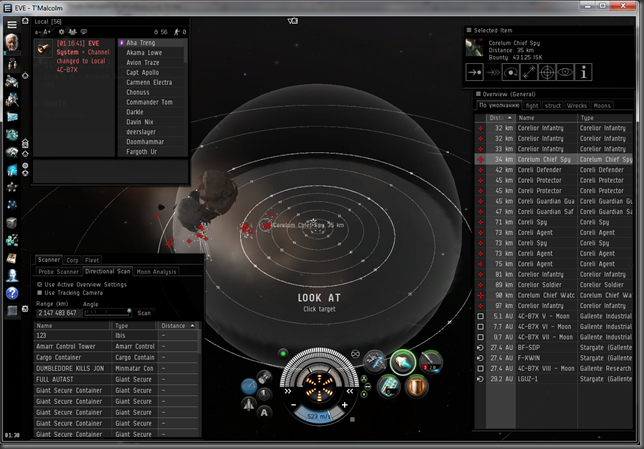This screenshot has width=644, height=449.
Task: Open the cargo hold icon on HUD
Action: 264,376
